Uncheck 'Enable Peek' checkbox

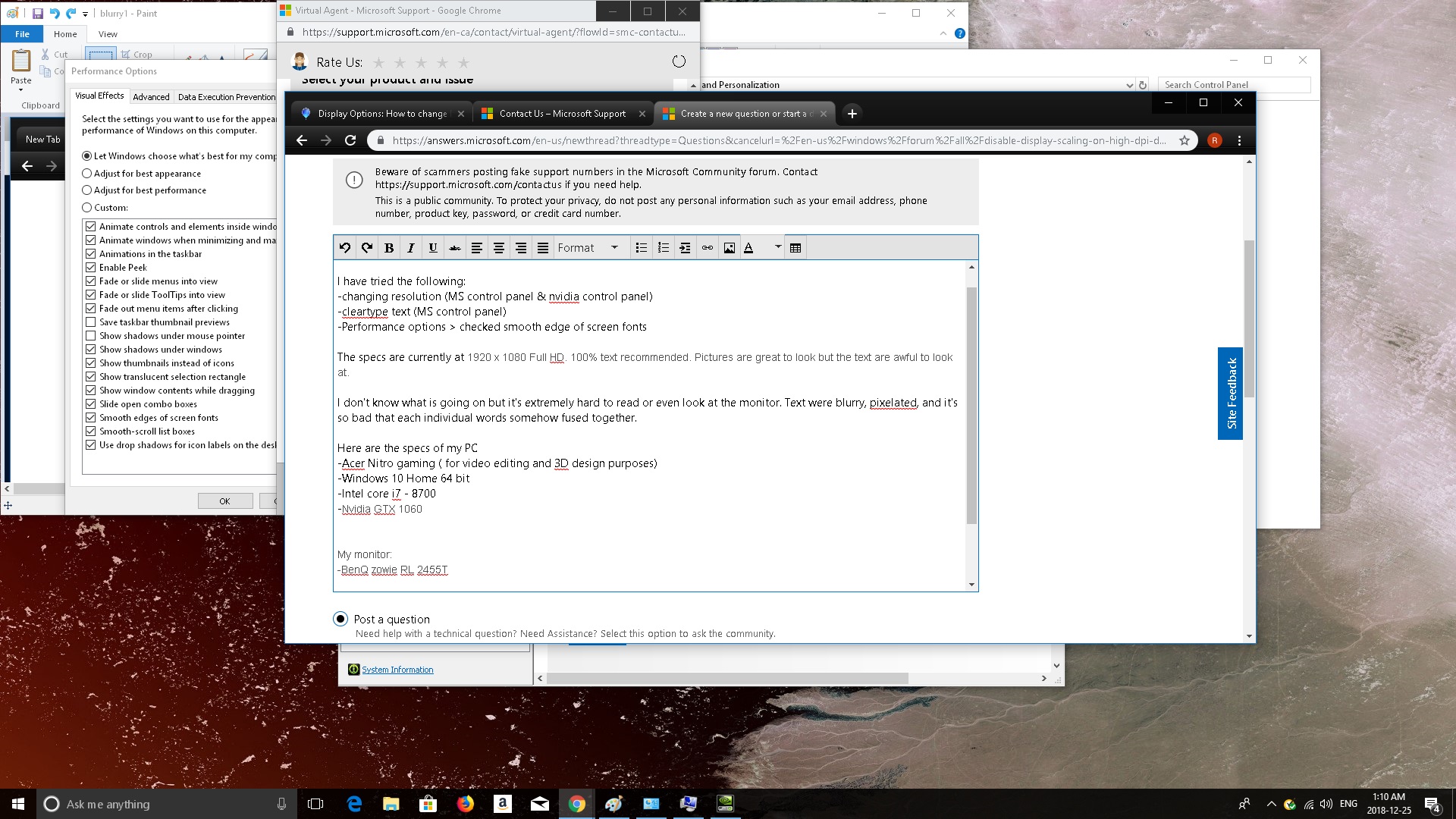click(91, 268)
